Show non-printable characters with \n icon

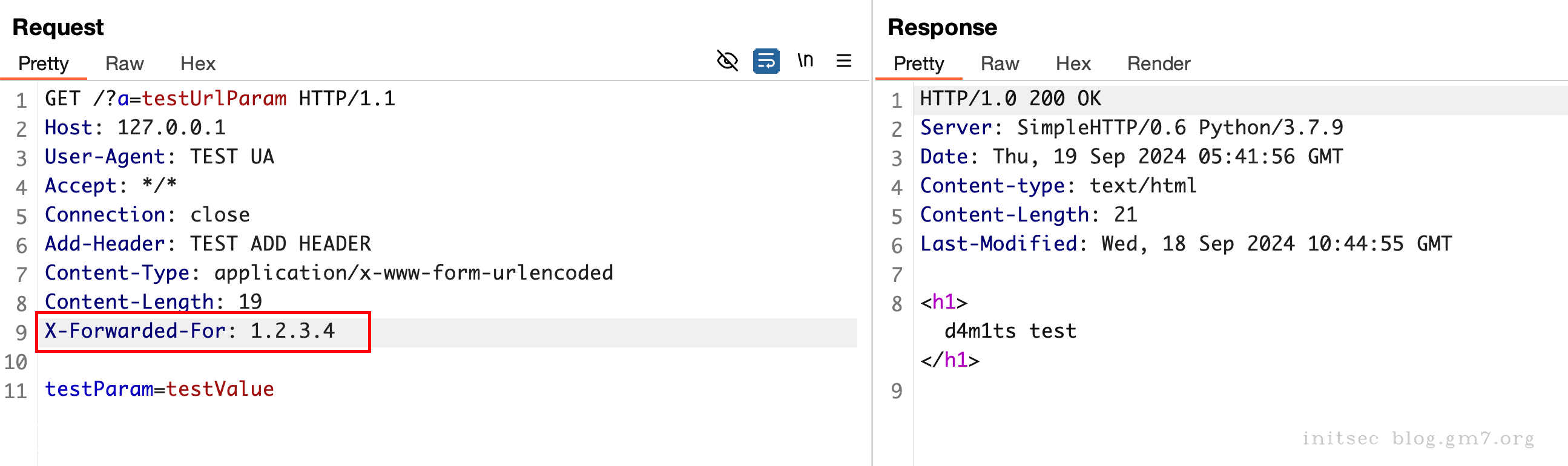(805, 61)
